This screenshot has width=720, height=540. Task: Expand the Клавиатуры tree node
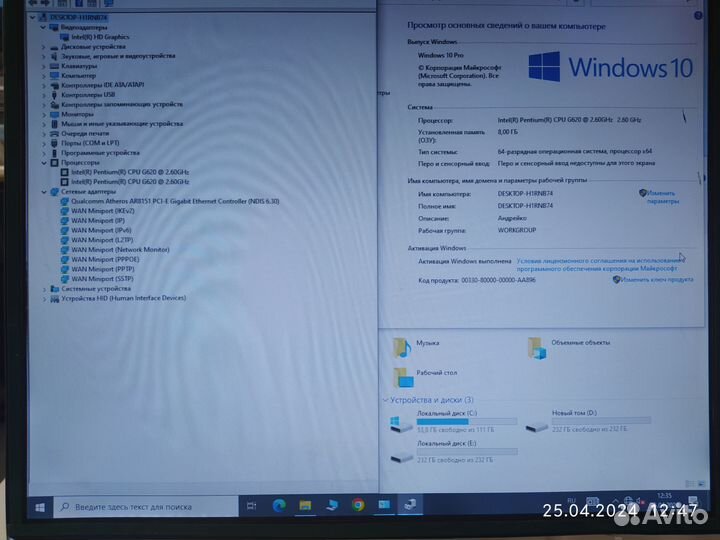point(44,66)
